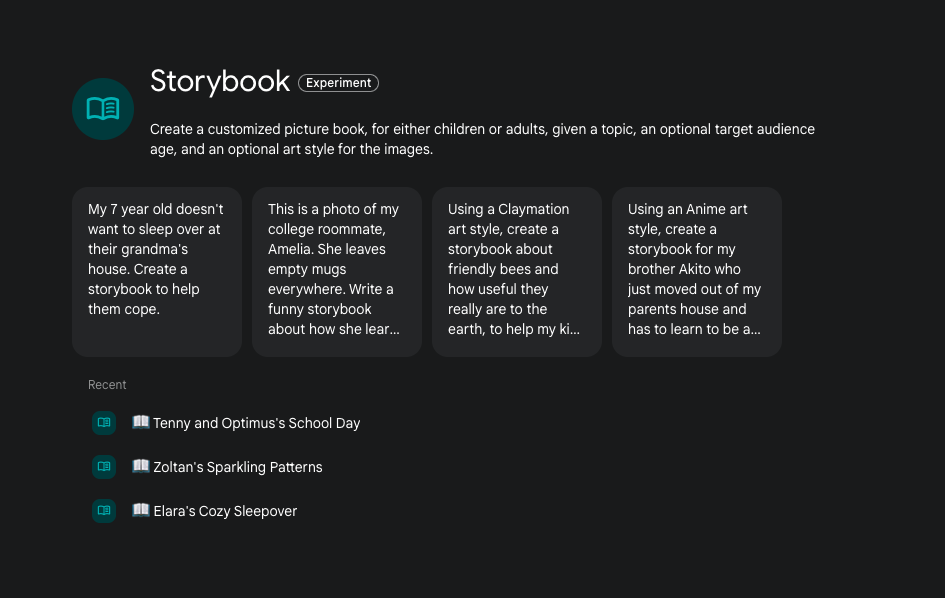Click the Storybook title heading
The image size is (945, 598).
[x=220, y=82]
